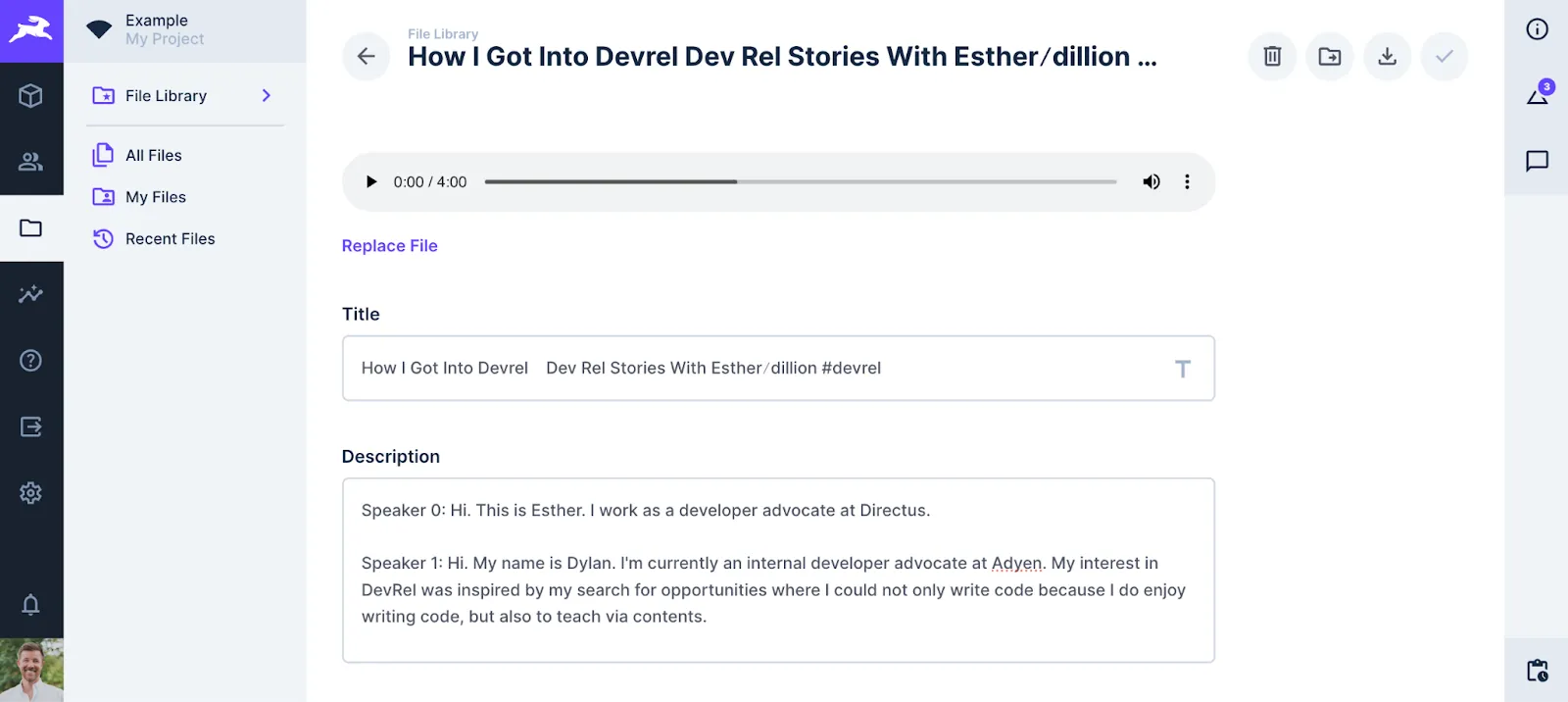
Task: Open audio player more options menu
Action: (x=1187, y=182)
